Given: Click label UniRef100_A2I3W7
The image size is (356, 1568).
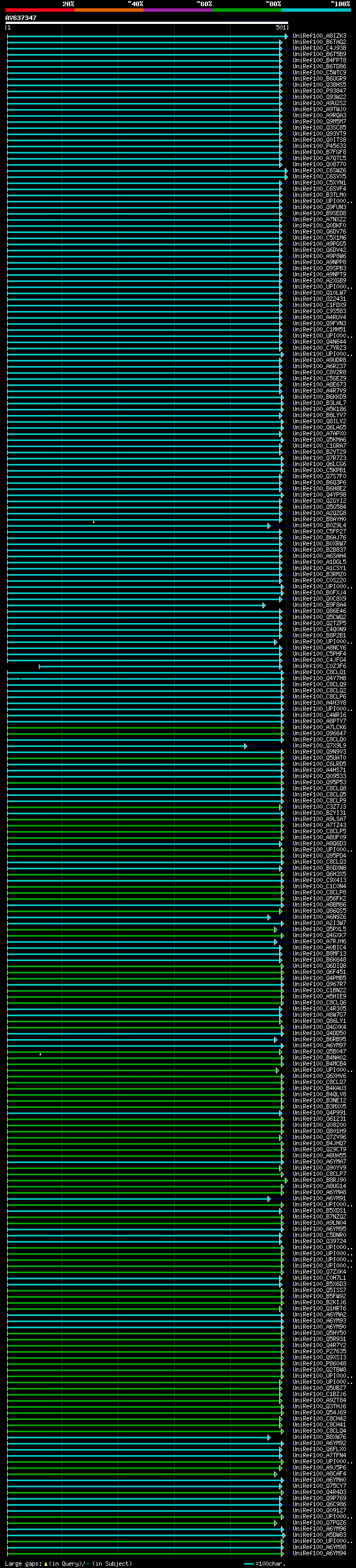Looking at the screenshot, I should pos(319,923).
